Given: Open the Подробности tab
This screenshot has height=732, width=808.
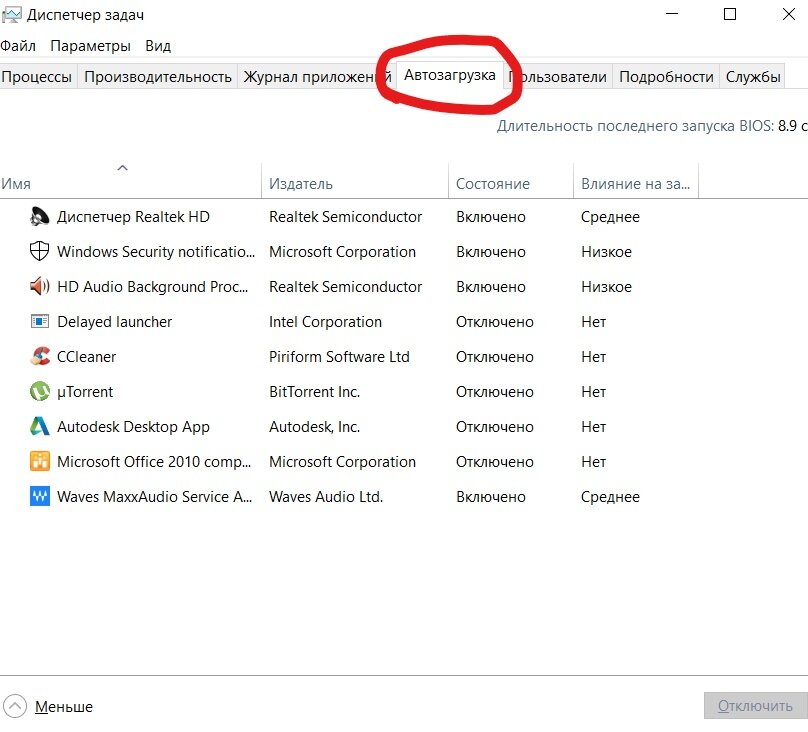Looking at the screenshot, I should click(x=666, y=77).
